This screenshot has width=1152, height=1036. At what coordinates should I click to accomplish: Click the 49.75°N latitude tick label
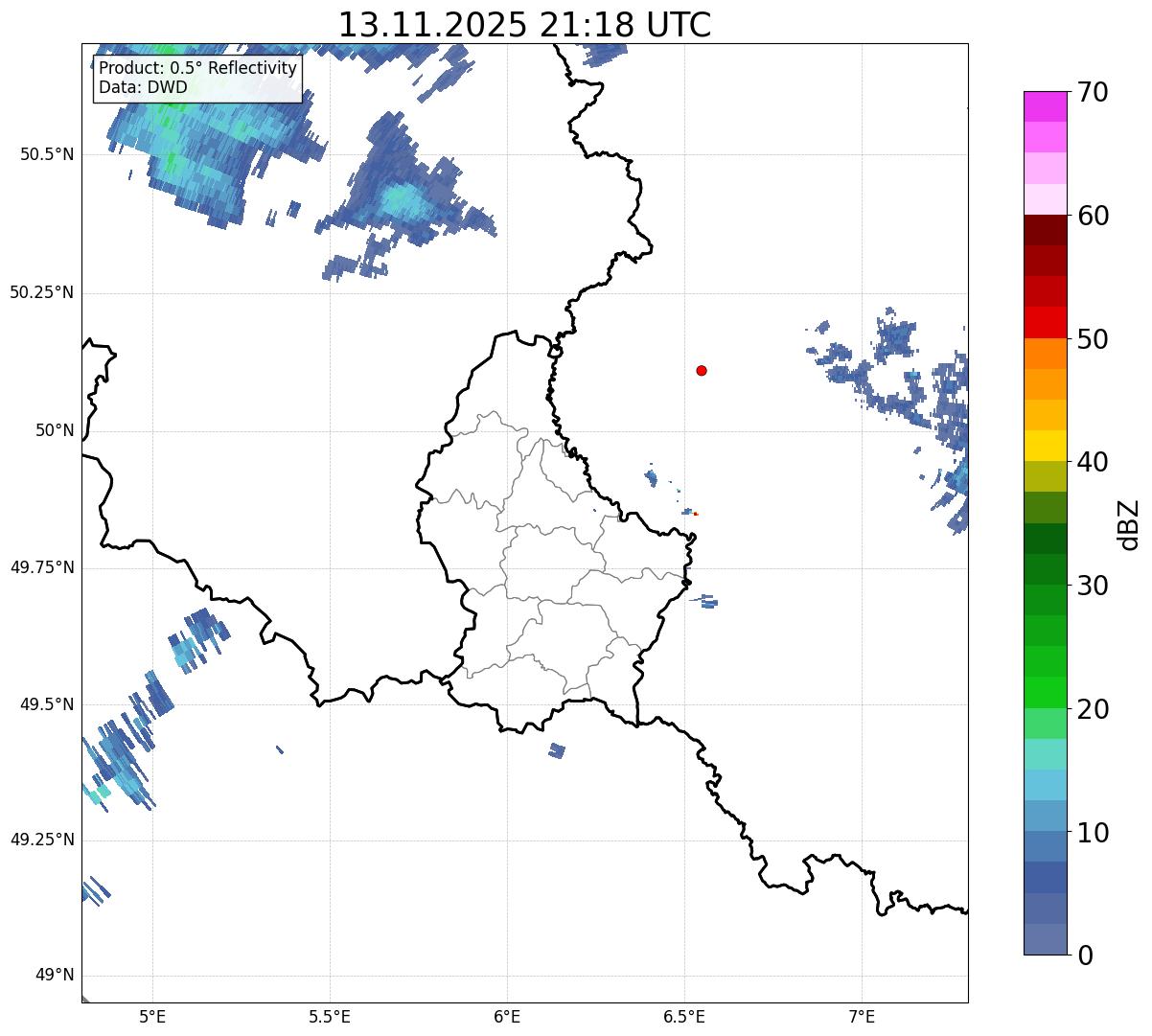[x=41, y=567]
